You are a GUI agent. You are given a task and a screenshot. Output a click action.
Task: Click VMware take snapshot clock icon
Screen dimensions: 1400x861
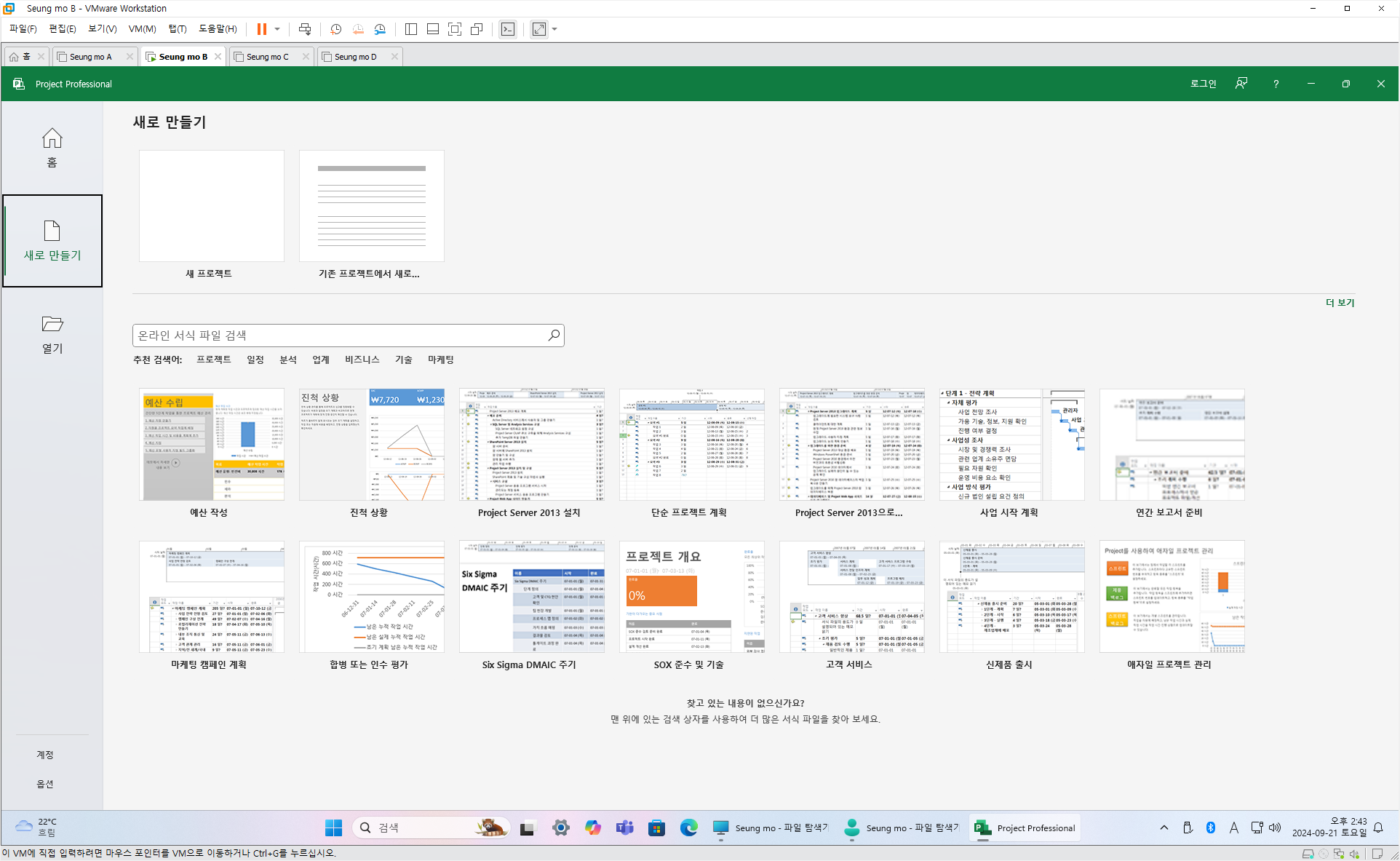pyautogui.click(x=335, y=29)
